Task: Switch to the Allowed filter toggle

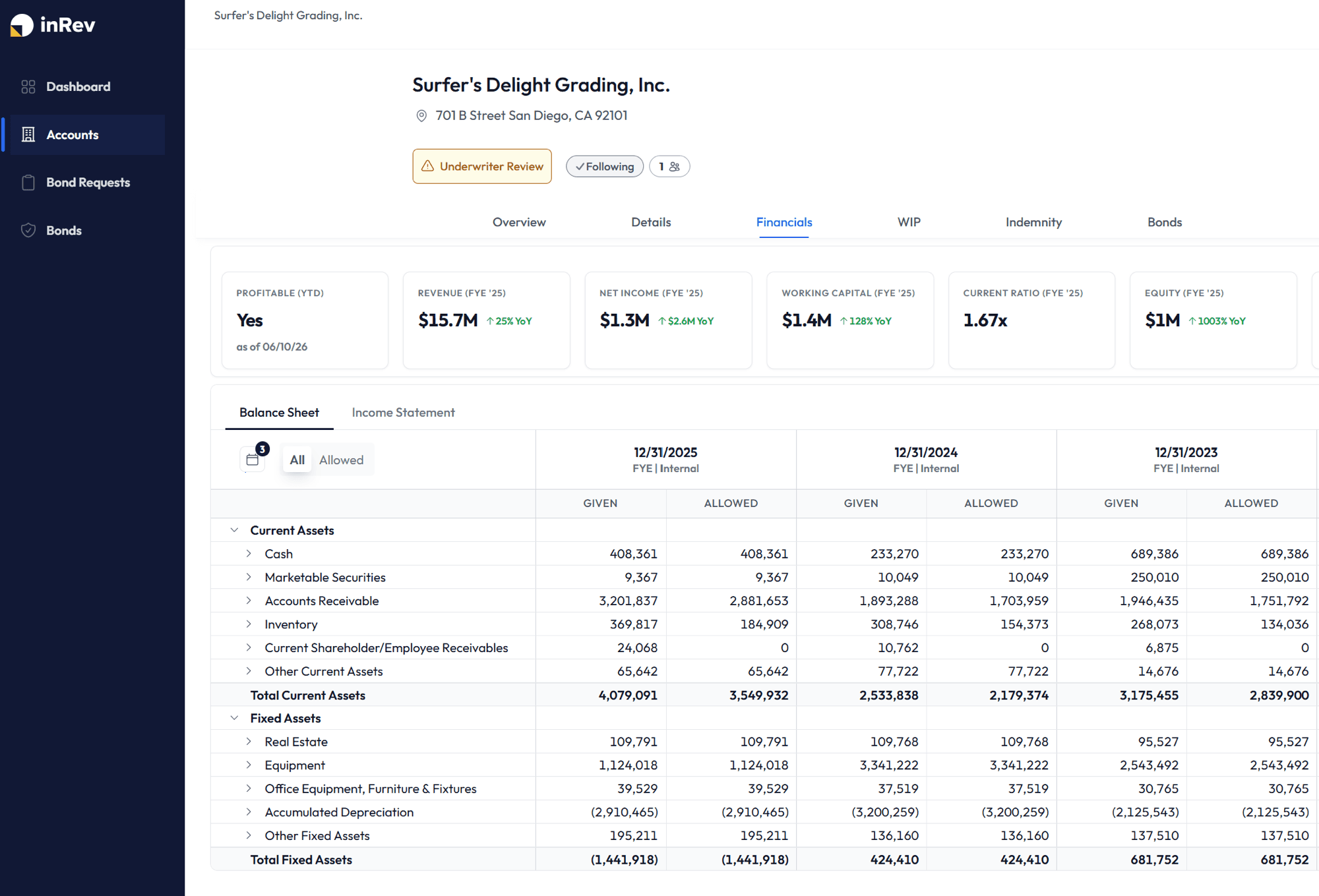Action: coord(341,460)
